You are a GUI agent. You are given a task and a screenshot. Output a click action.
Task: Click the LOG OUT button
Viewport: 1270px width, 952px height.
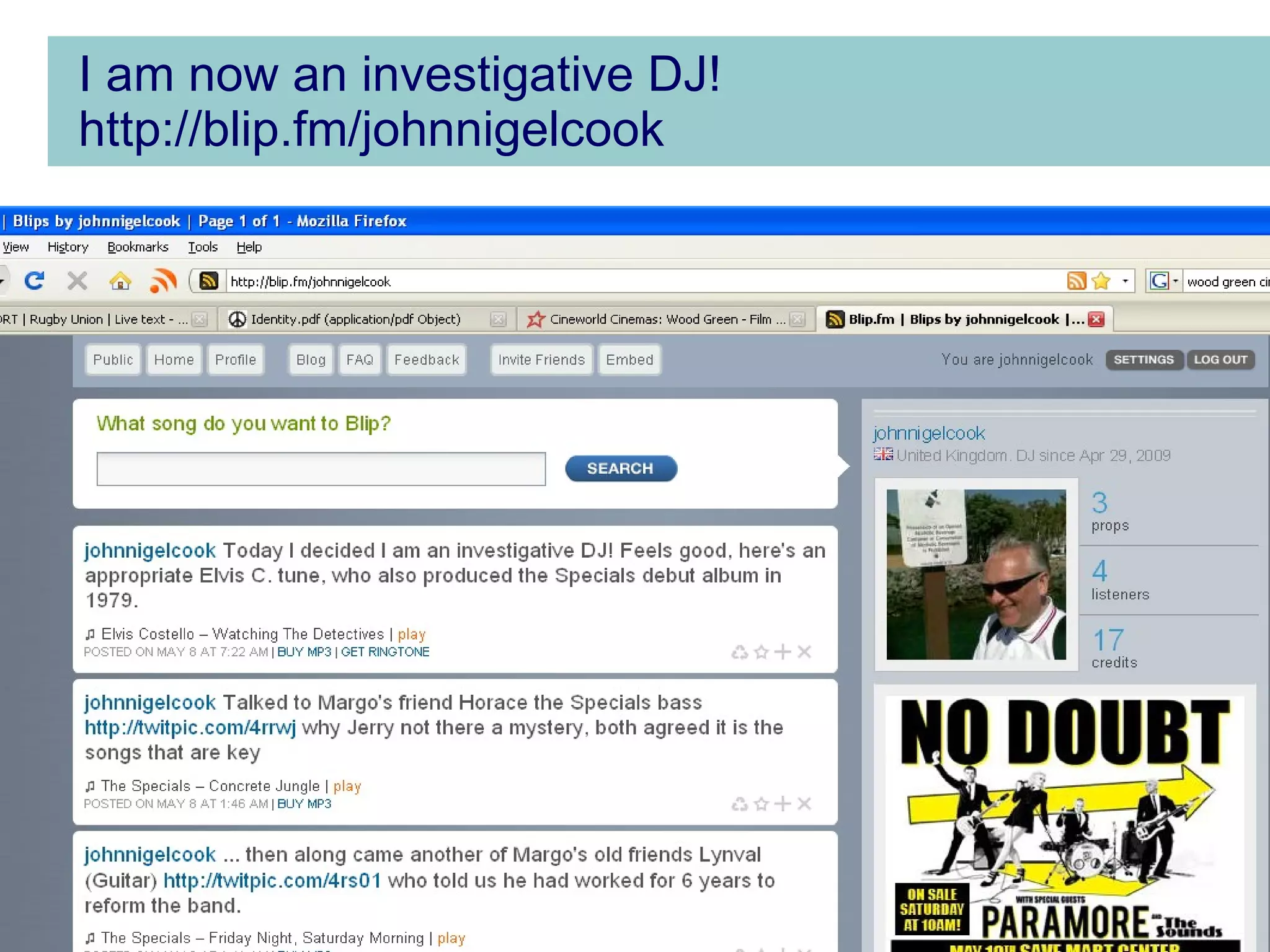[x=1220, y=359]
